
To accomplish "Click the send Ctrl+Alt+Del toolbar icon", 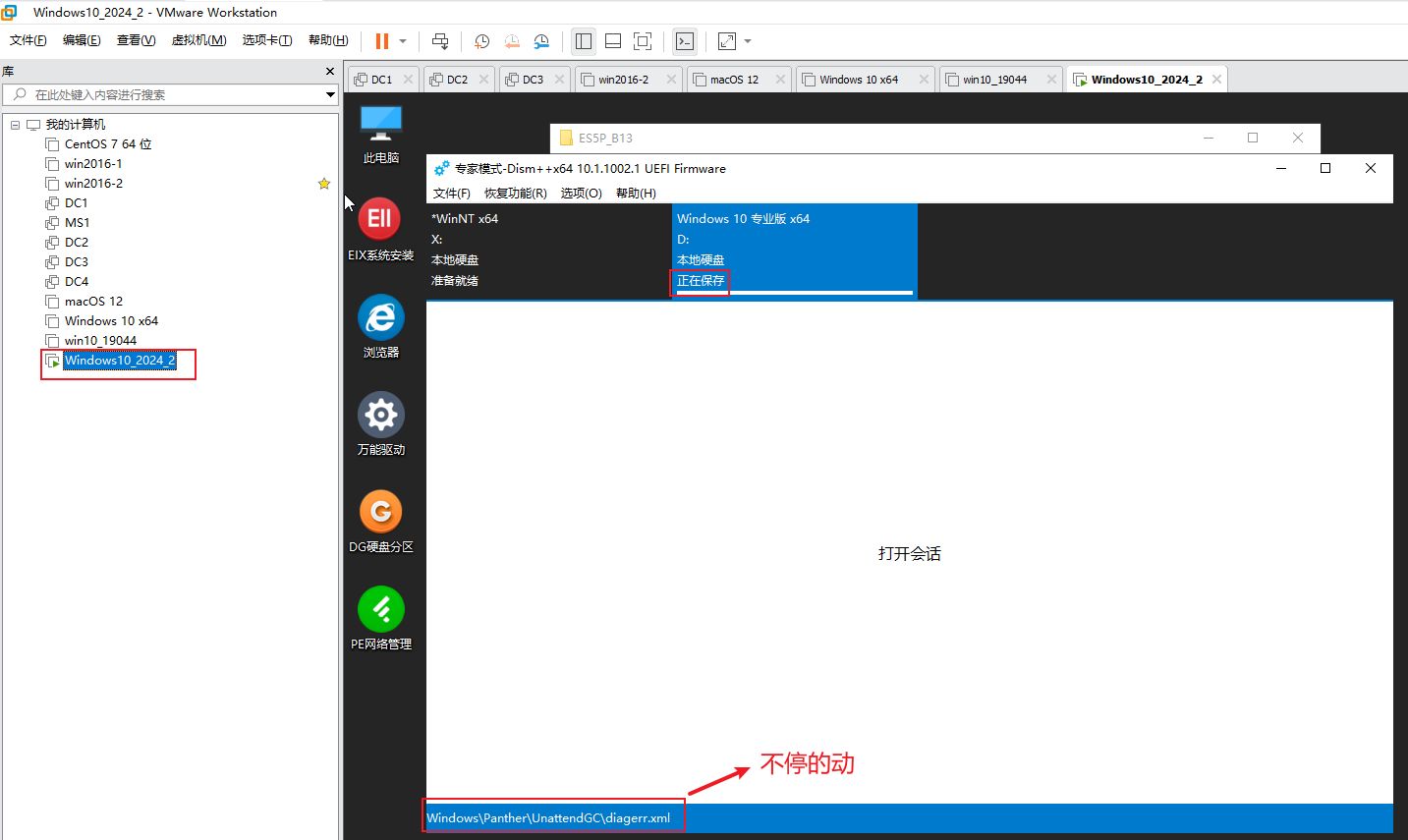I will point(440,41).
